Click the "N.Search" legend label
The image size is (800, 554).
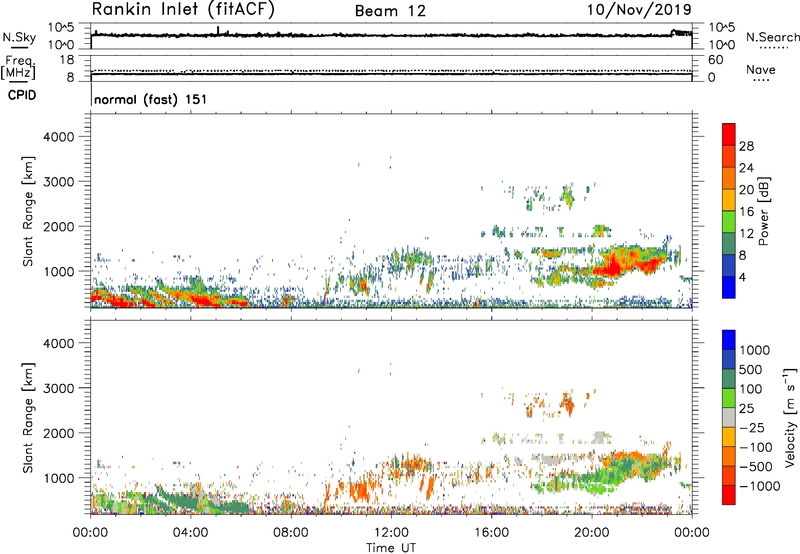pos(772,37)
